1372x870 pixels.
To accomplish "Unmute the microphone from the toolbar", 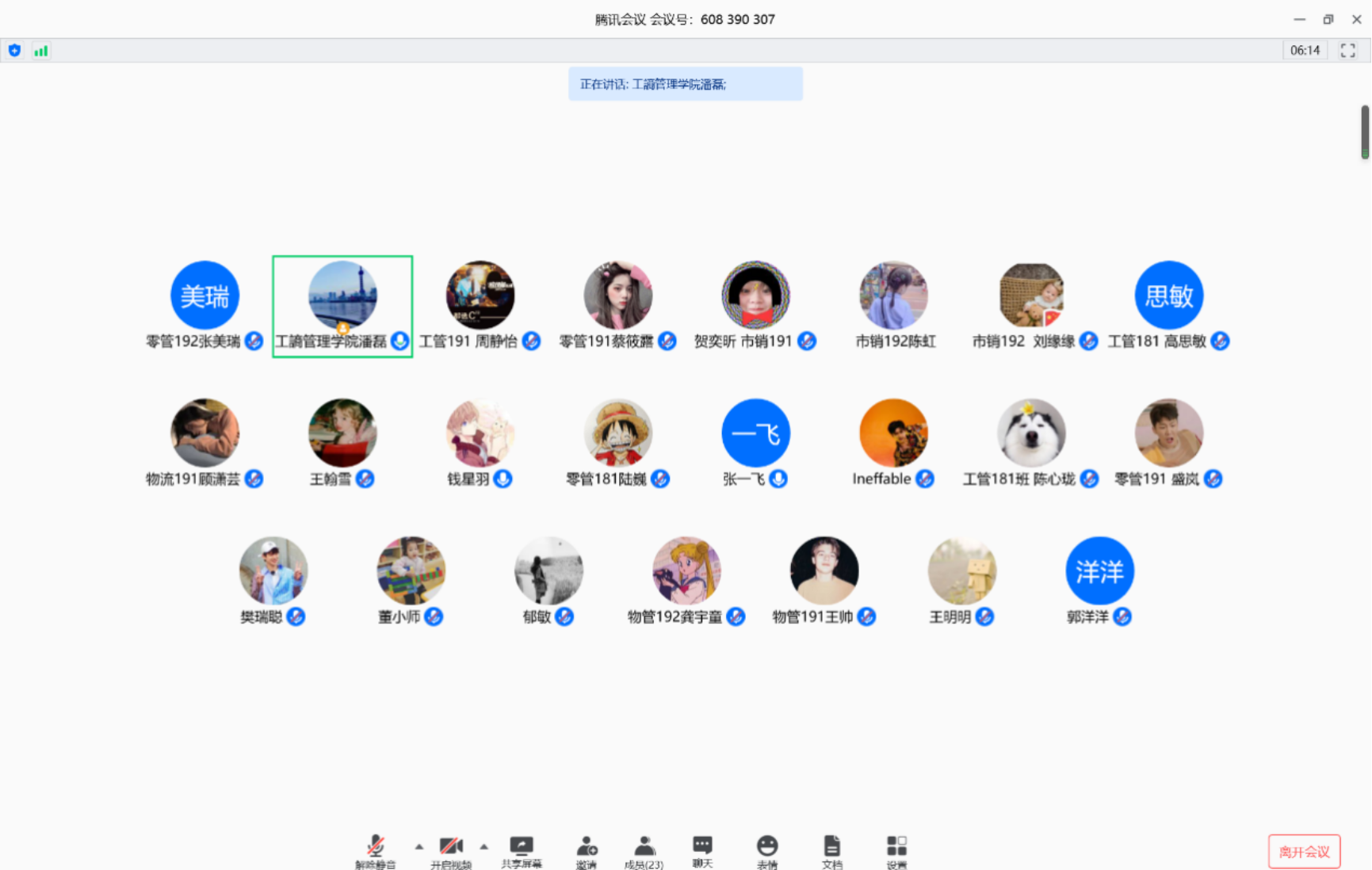I will point(376,848).
